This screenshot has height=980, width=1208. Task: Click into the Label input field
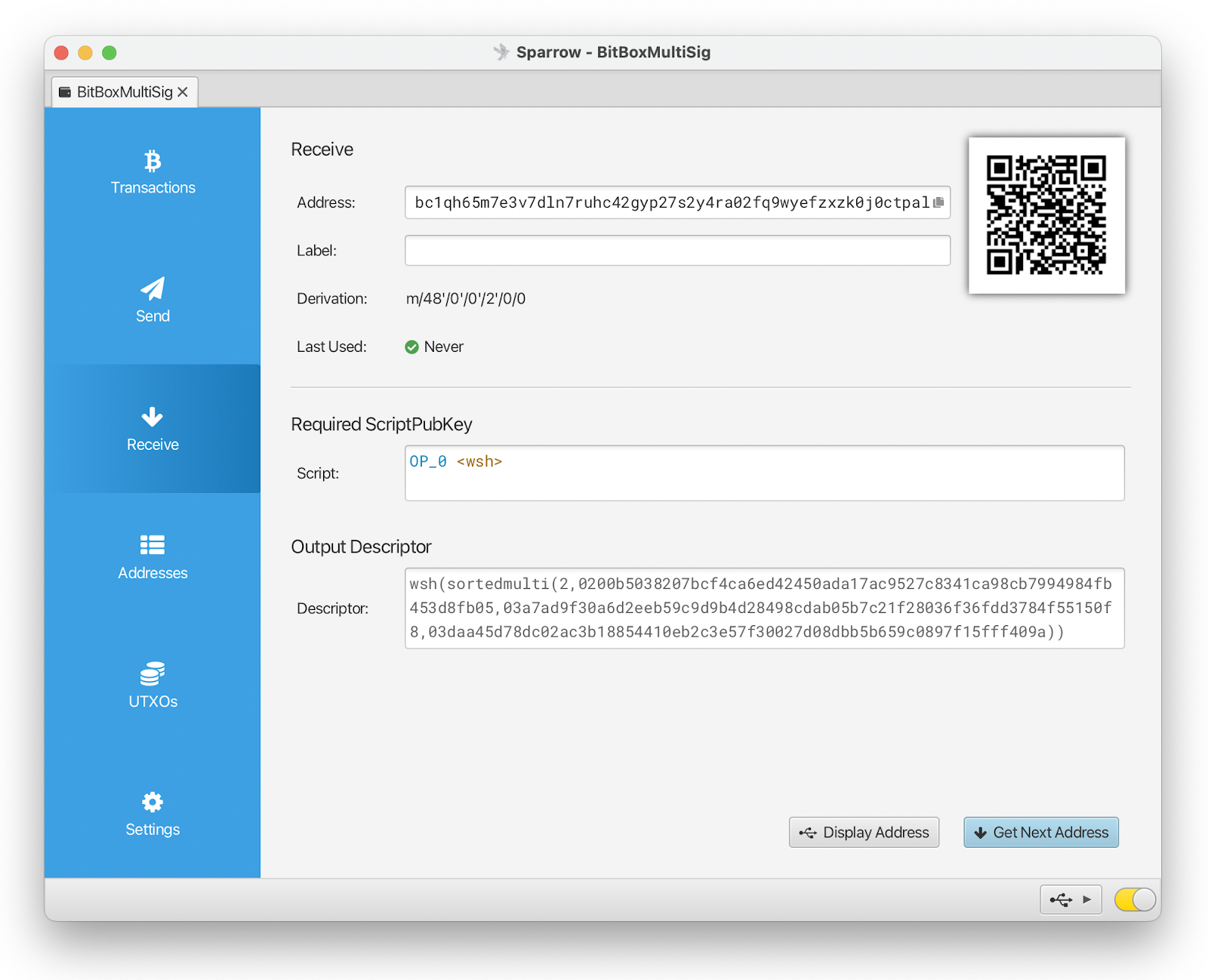(x=677, y=250)
